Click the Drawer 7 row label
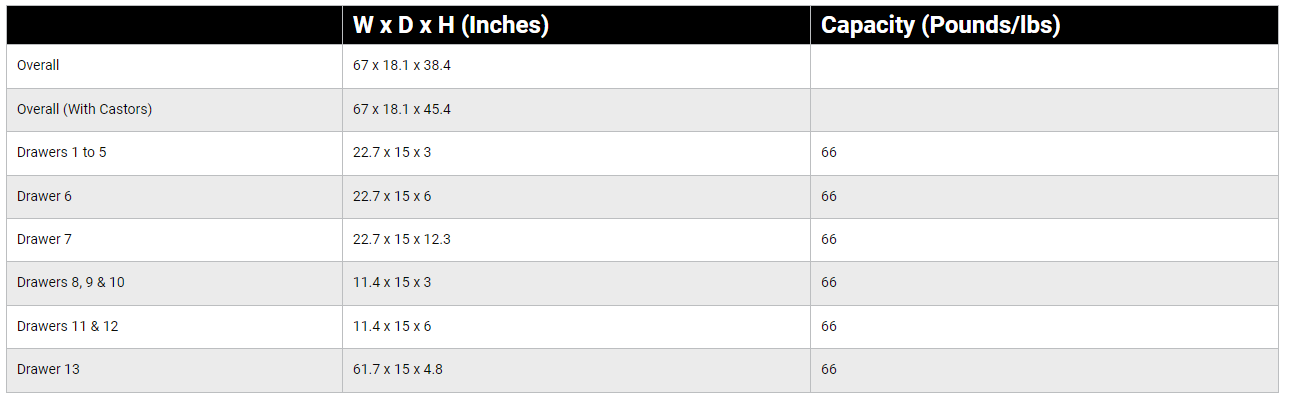The height and width of the screenshot is (399, 1292). click(x=44, y=239)
